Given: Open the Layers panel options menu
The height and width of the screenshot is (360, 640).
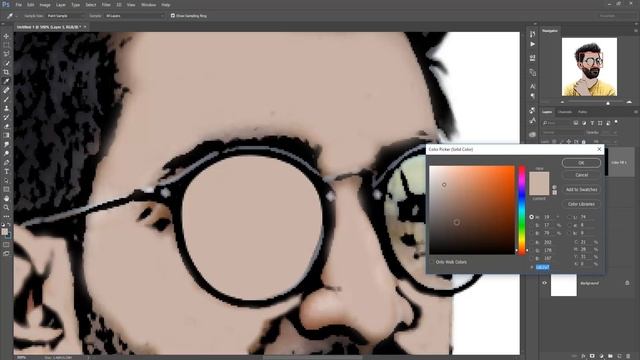Looking at the screenshot, I should click(x=636, y=112).
